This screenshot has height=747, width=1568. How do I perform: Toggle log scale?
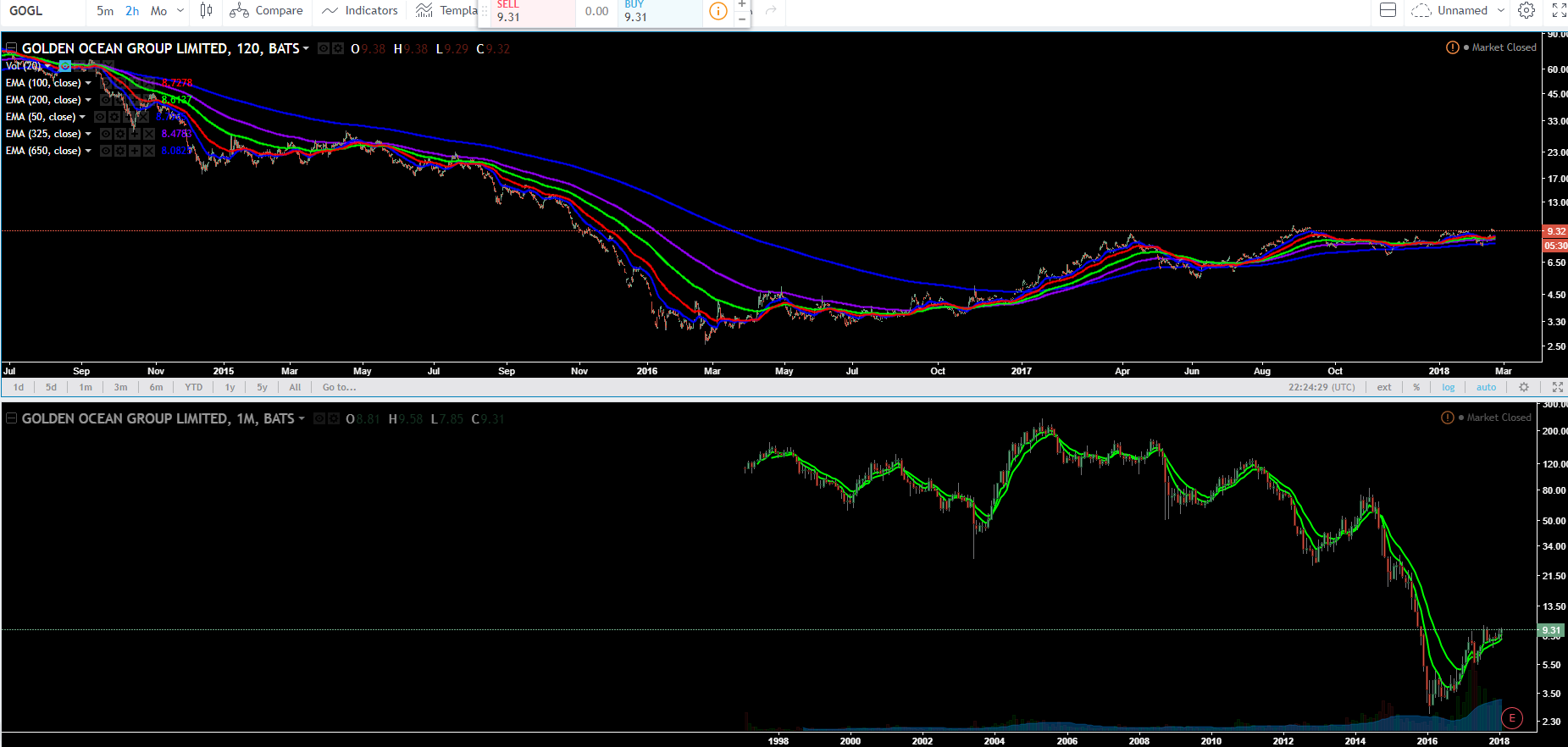point(1449,387)
